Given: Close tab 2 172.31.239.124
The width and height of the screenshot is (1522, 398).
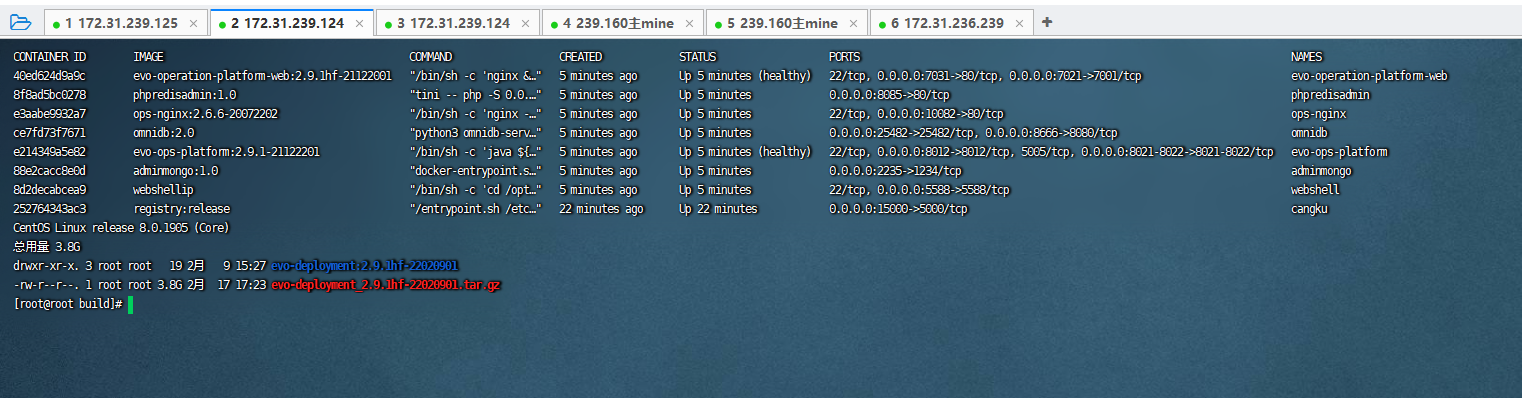Looking at the screenshot, I should [359, 23].
